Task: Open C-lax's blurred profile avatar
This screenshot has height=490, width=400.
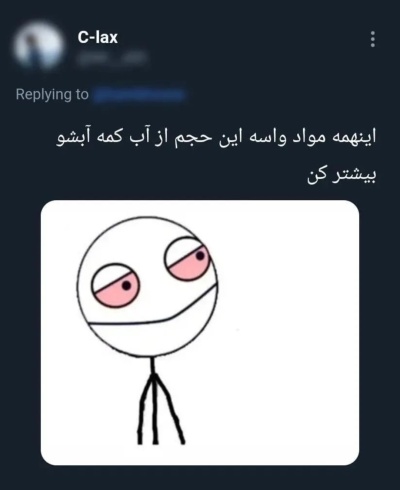Action: pyautogui.click(x=38, y=46)
